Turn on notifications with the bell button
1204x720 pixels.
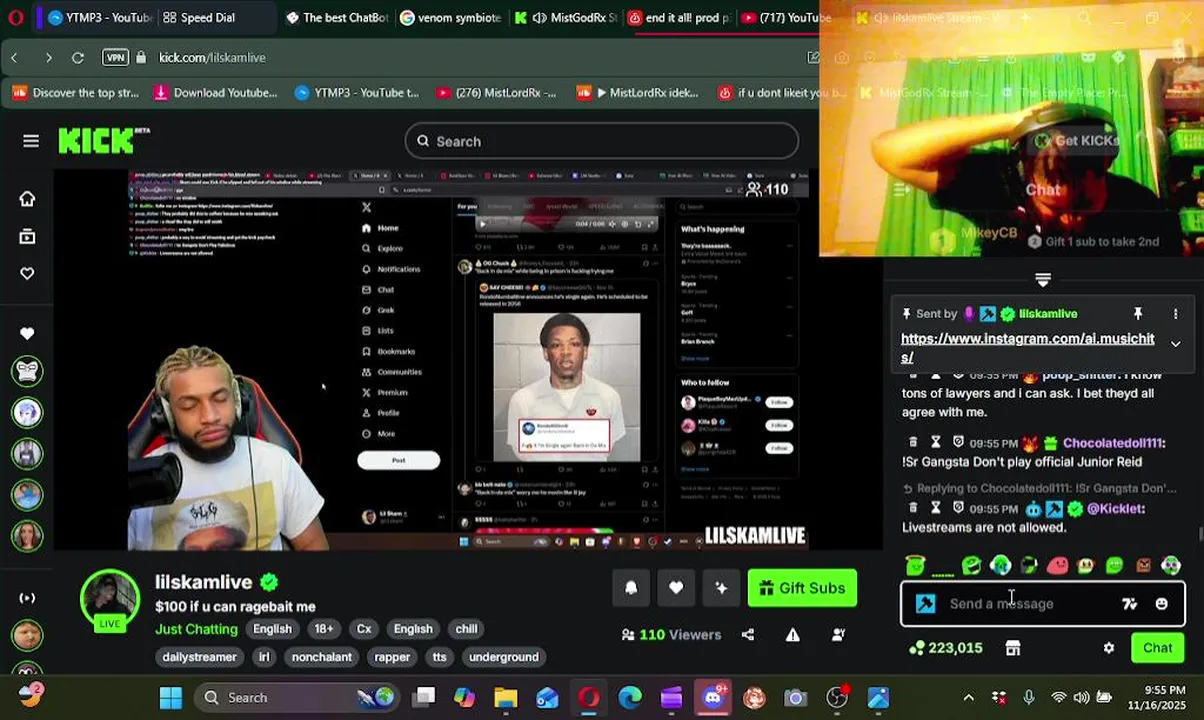[631, 588]
